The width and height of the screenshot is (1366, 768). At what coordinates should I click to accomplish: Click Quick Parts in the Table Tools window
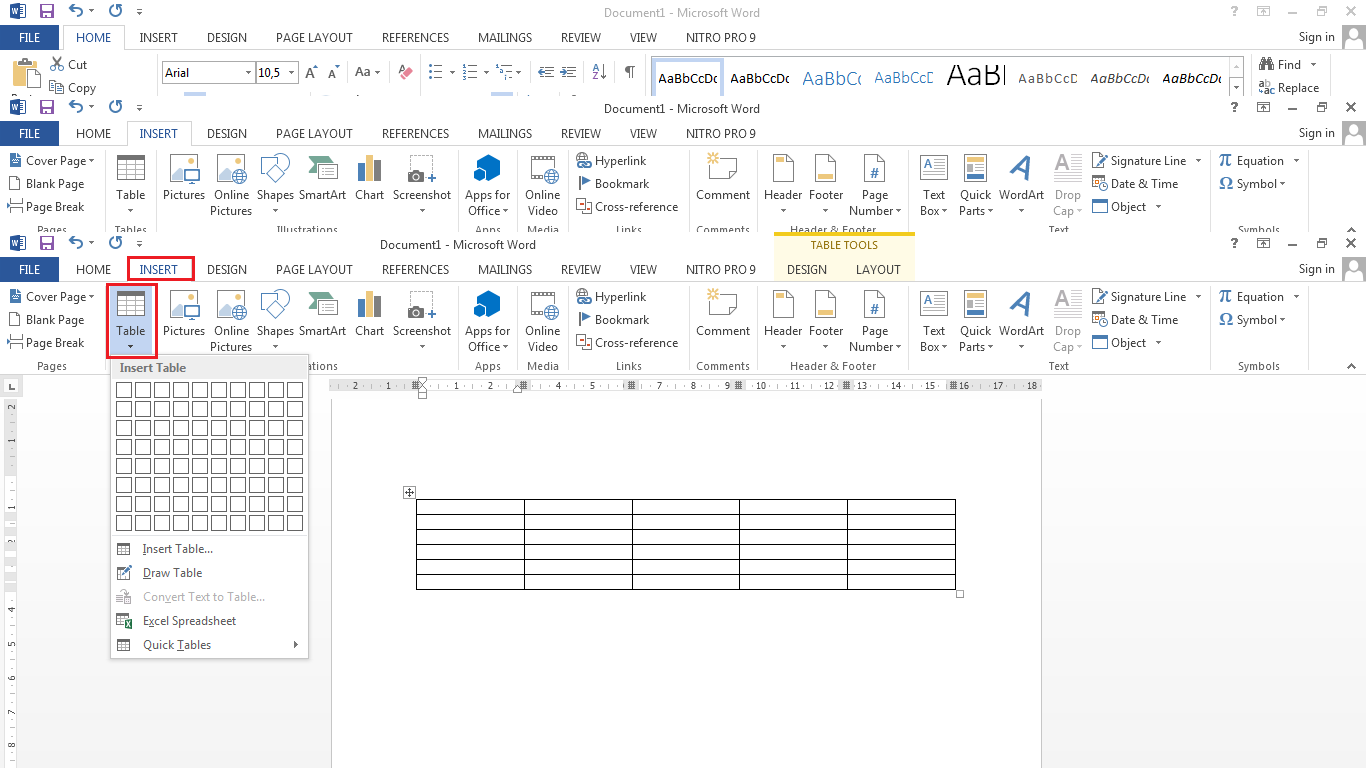[976, 322]
